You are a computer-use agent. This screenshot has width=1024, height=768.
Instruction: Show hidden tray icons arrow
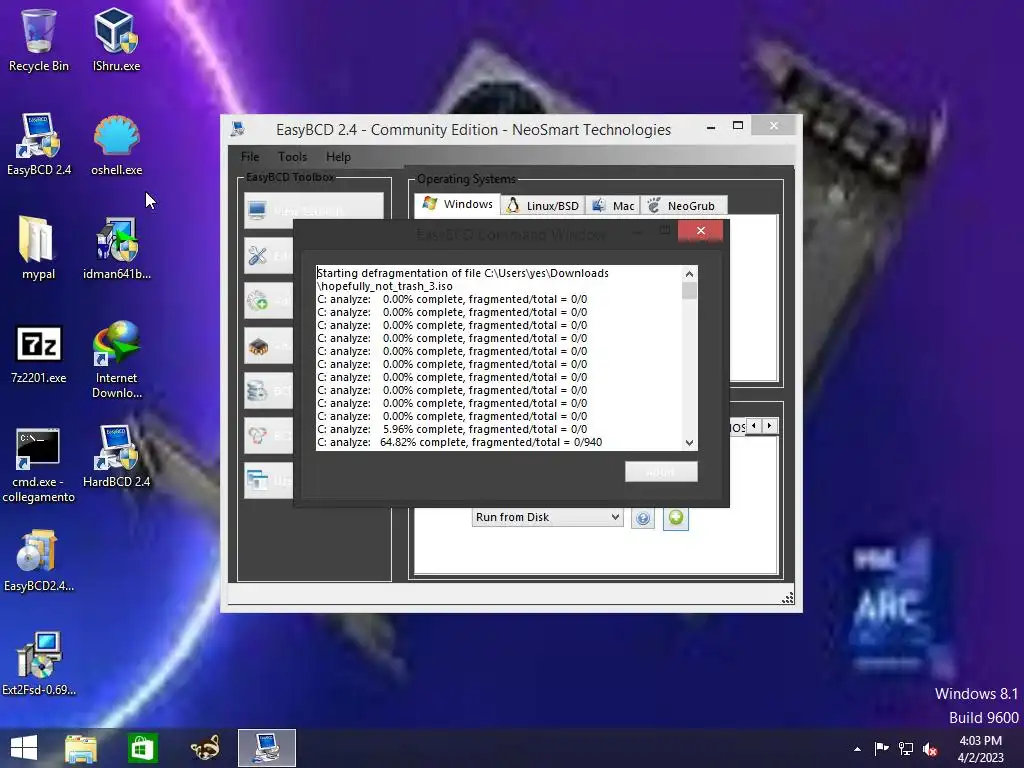(x=857, y=749)
